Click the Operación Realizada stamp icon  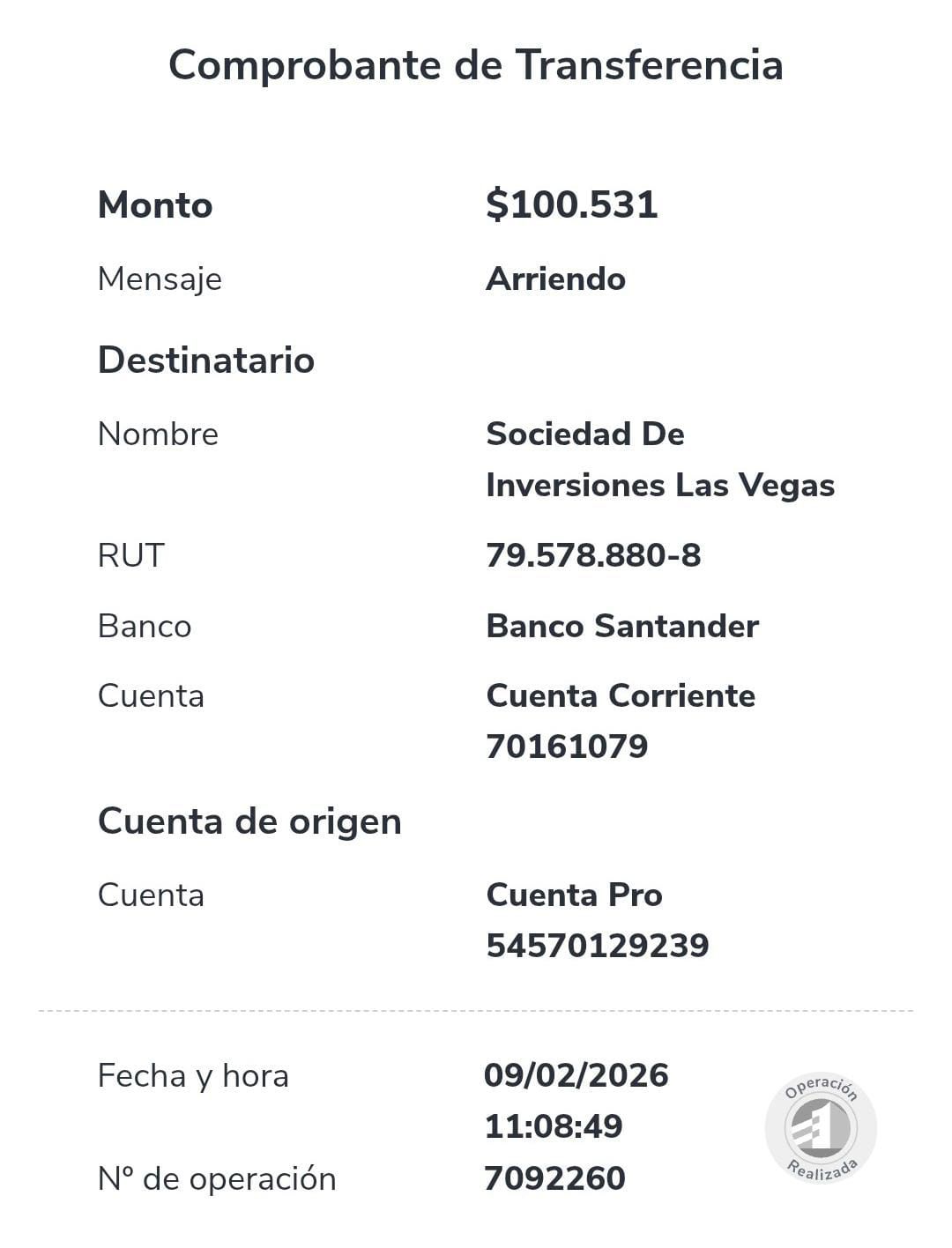pyautogui.click(x=821, y=1127)
